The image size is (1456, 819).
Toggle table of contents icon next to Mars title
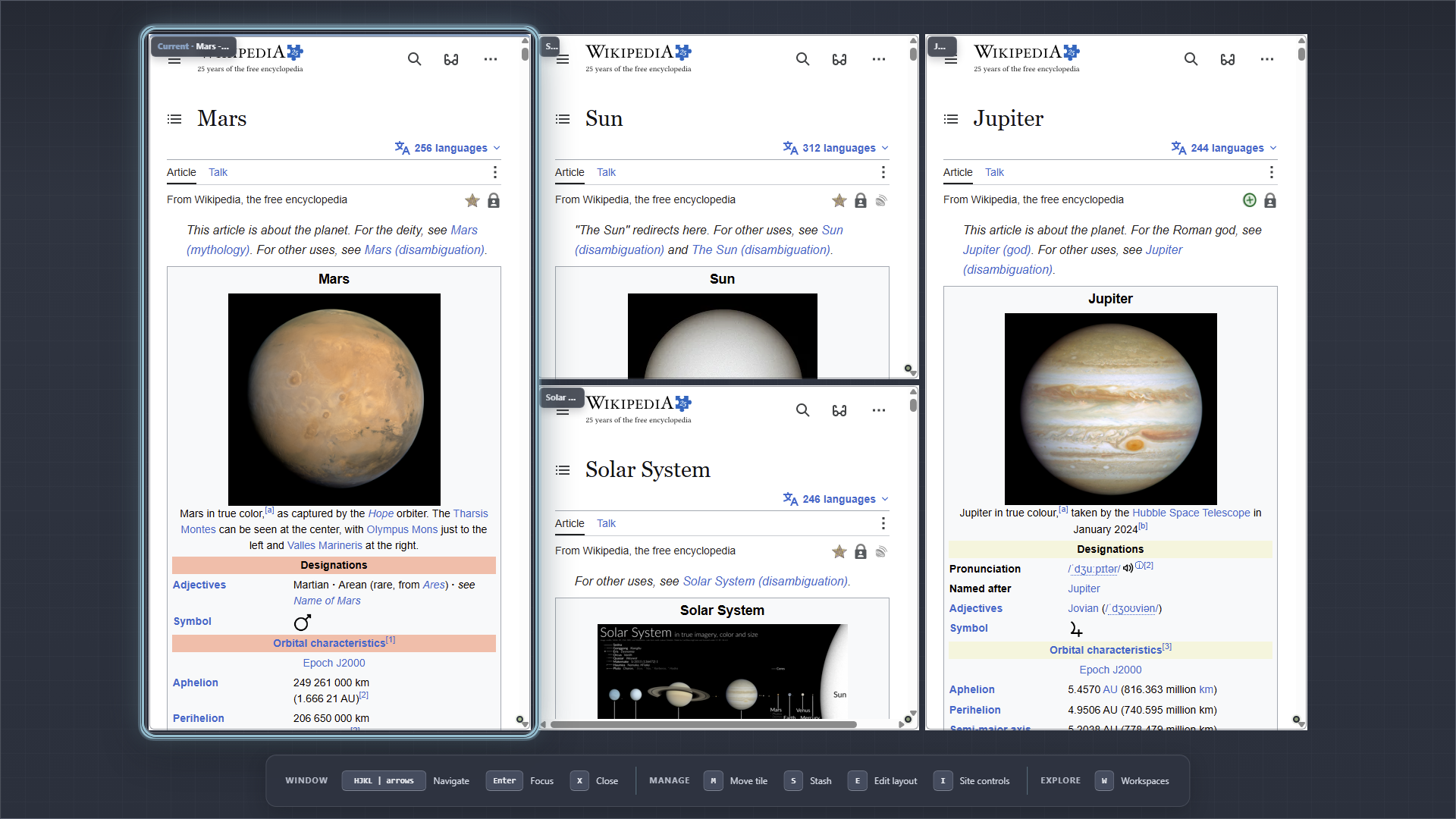(174, 119)
